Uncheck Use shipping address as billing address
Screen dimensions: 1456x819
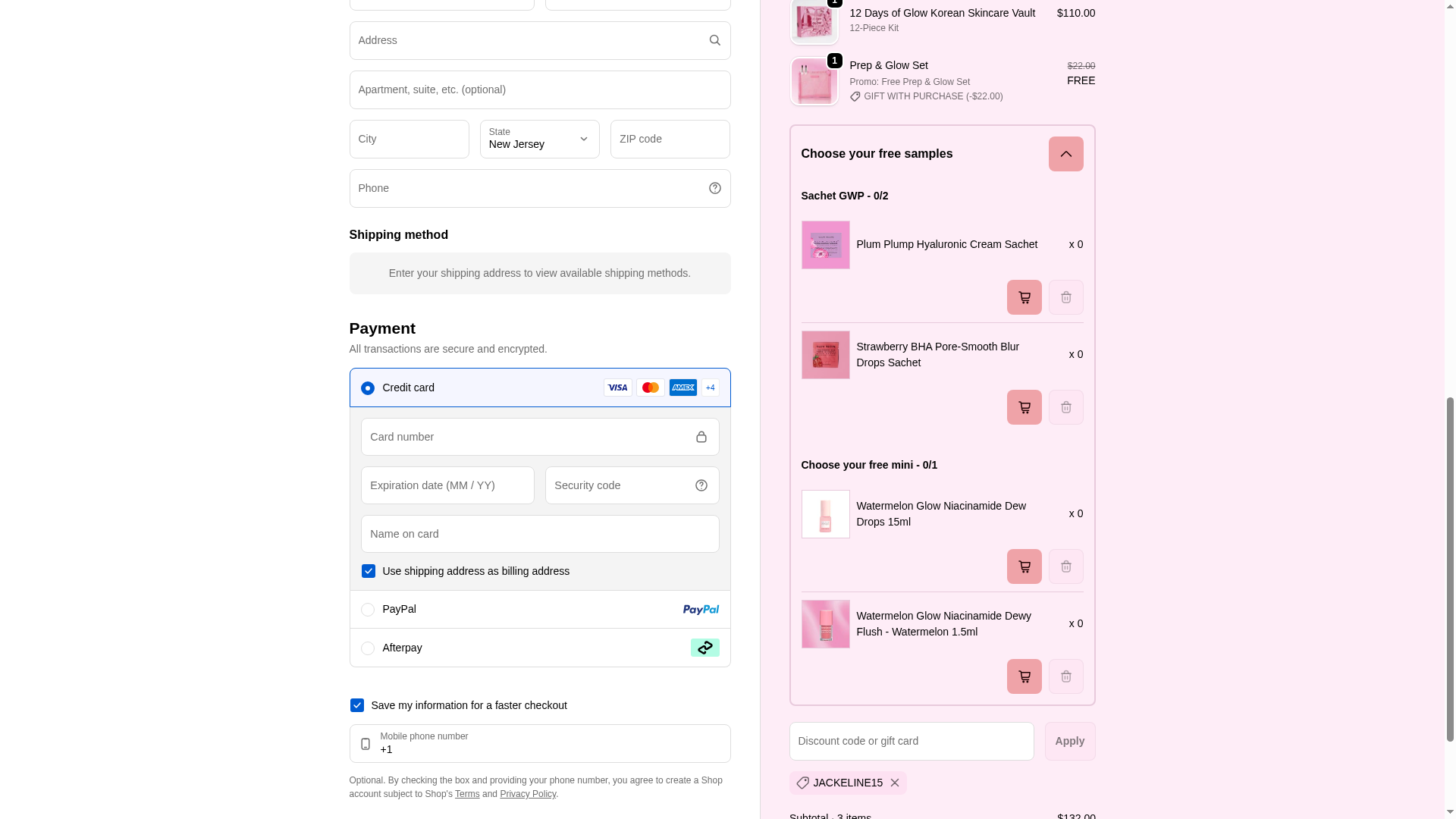(x=369, y=571)
